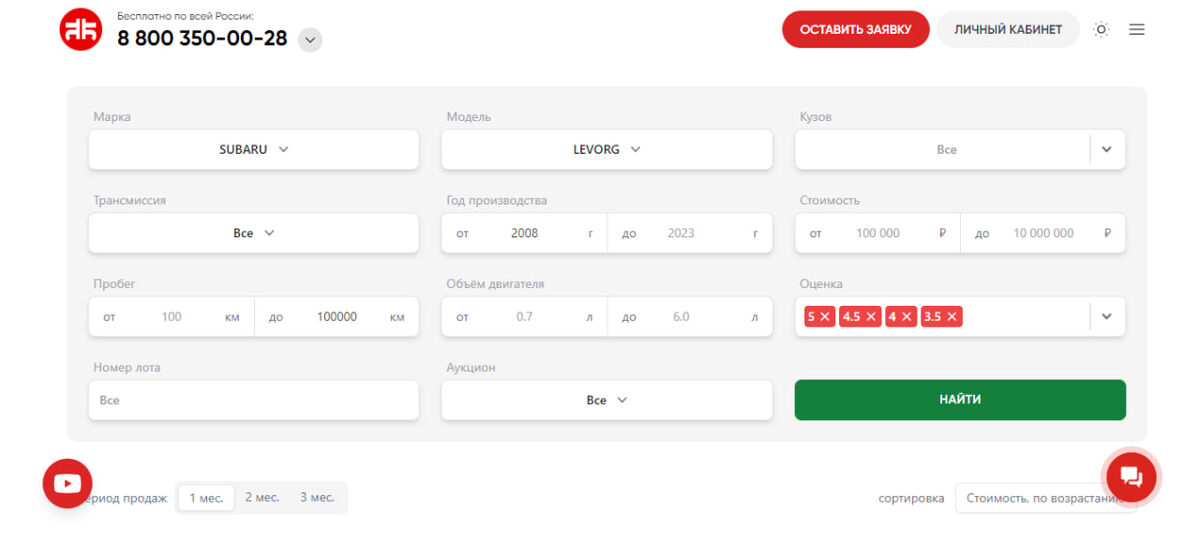Edit production year from field 2008
The height and width of the screenshot is (544, 1200).
click(524, 233)
